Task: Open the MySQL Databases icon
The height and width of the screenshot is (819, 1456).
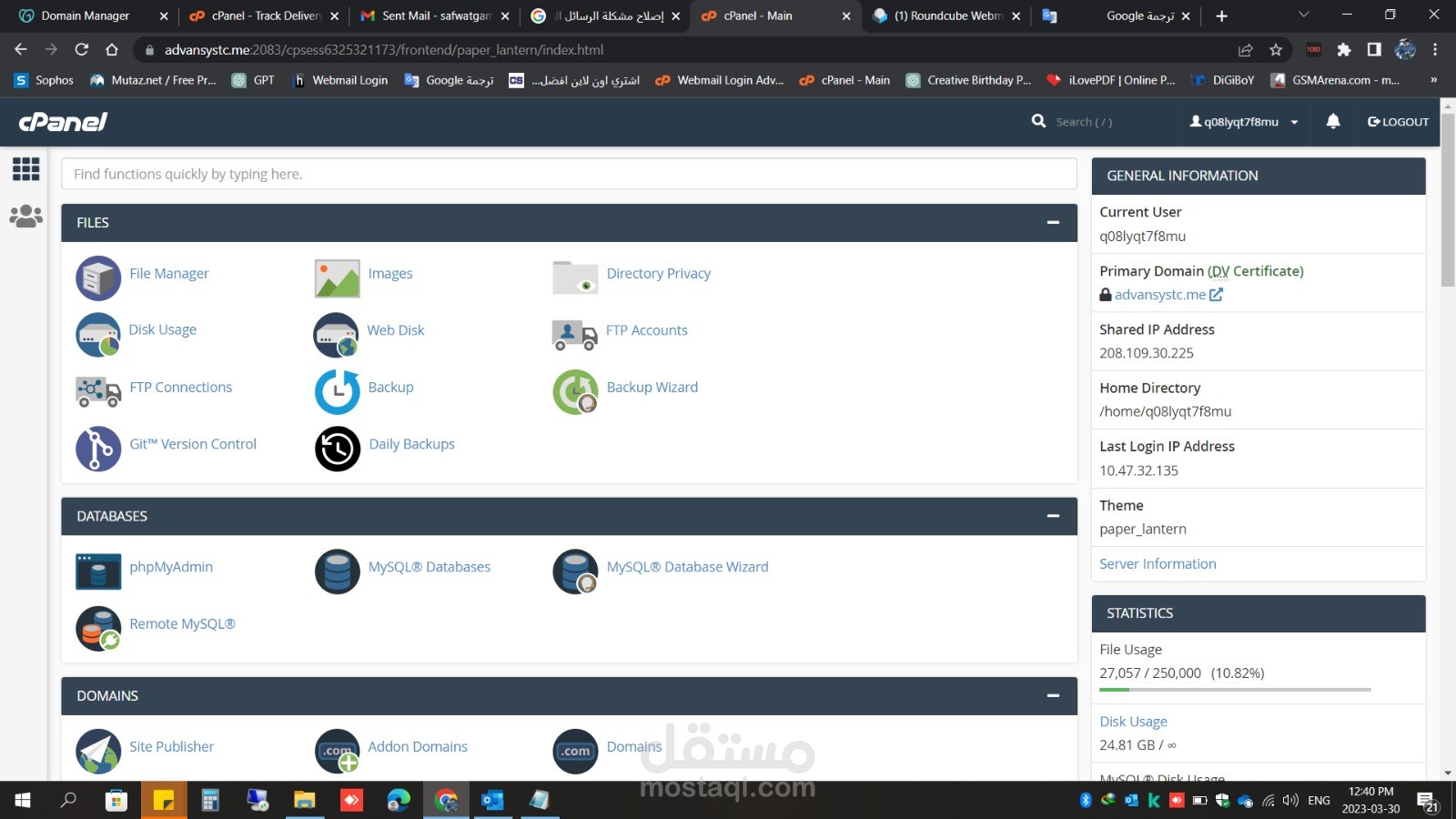Action: point(337,571)
